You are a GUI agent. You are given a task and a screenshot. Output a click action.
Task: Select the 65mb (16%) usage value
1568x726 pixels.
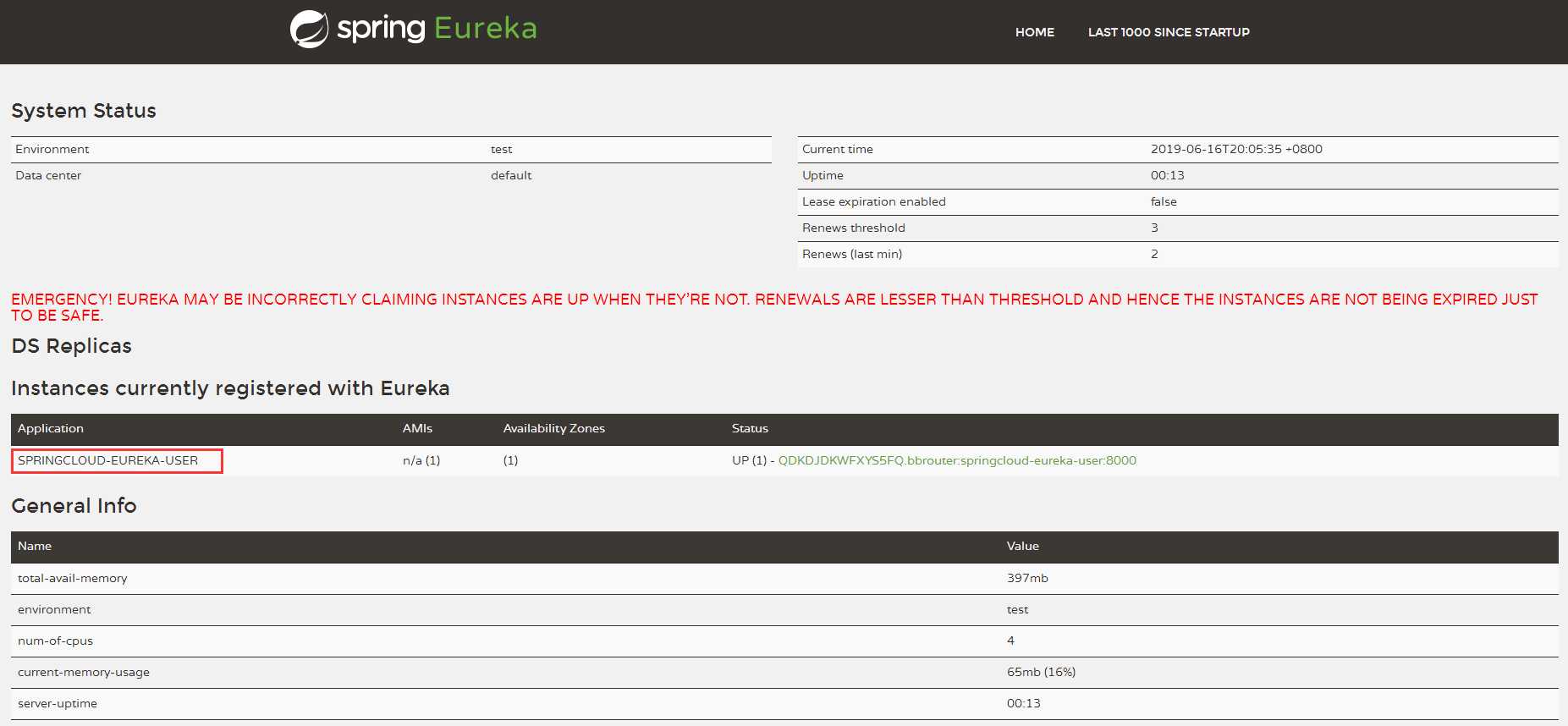click(1041, 672)
